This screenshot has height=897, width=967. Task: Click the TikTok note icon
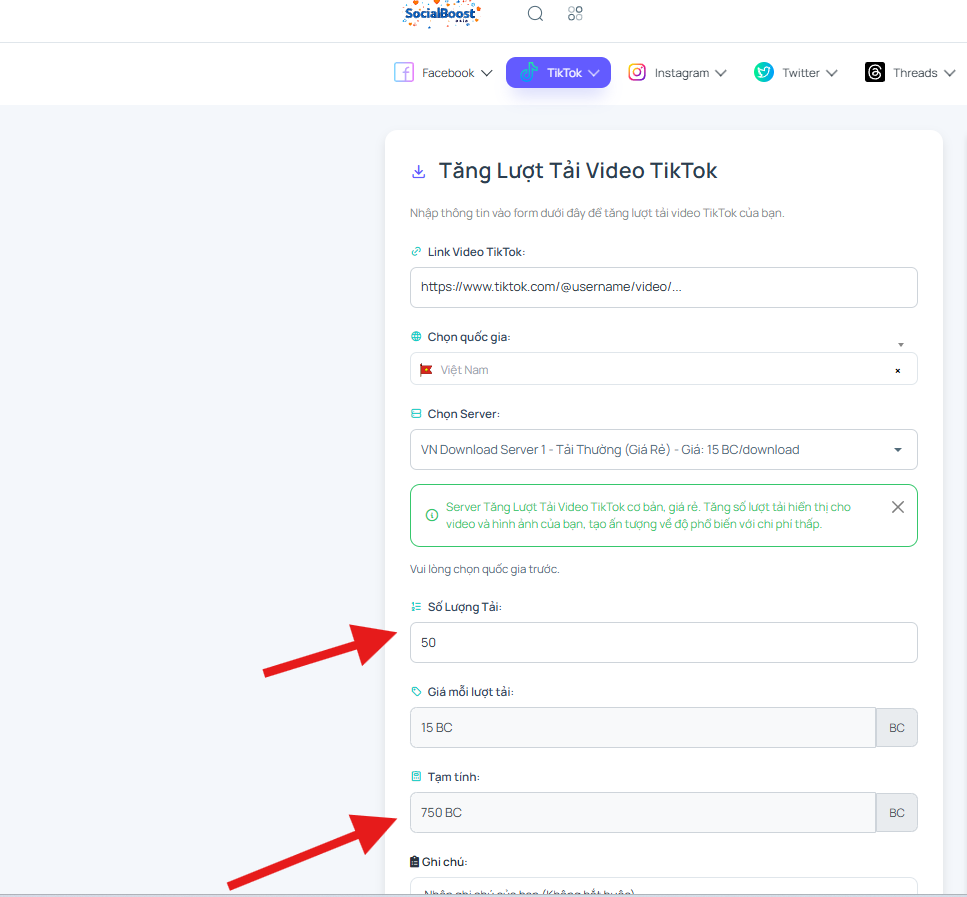coord(529,72)
